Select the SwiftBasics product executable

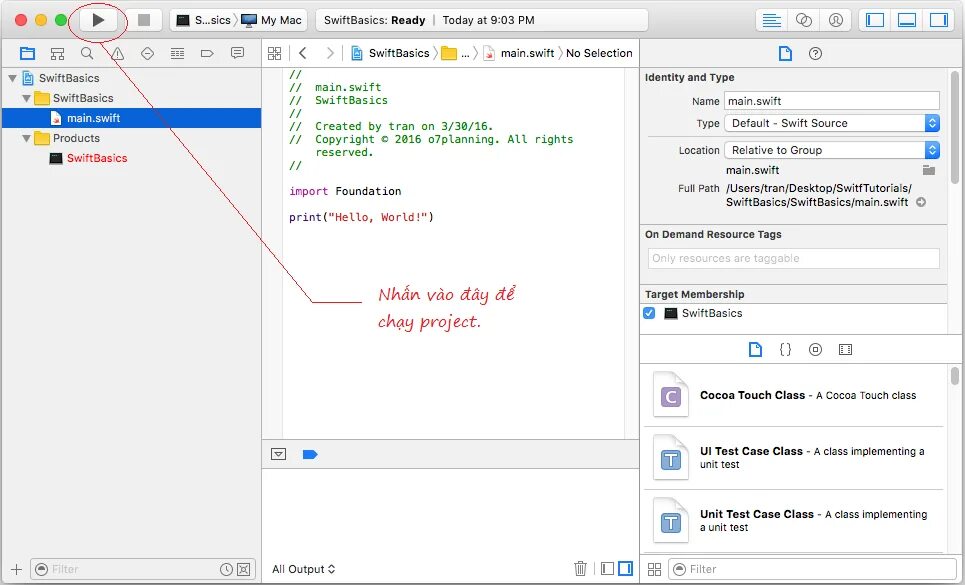[132, 158]
